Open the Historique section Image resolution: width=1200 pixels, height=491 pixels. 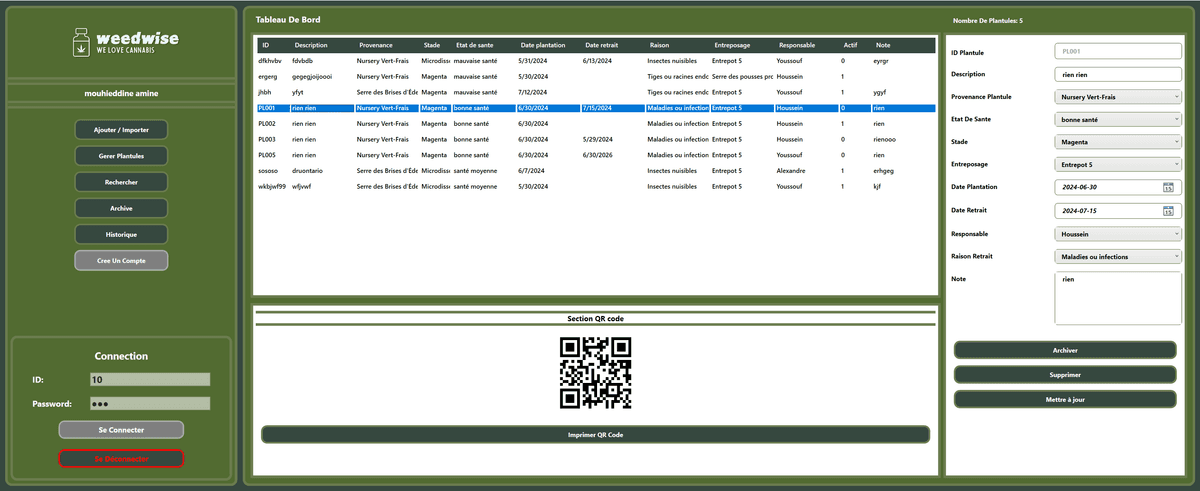[121, 234]
